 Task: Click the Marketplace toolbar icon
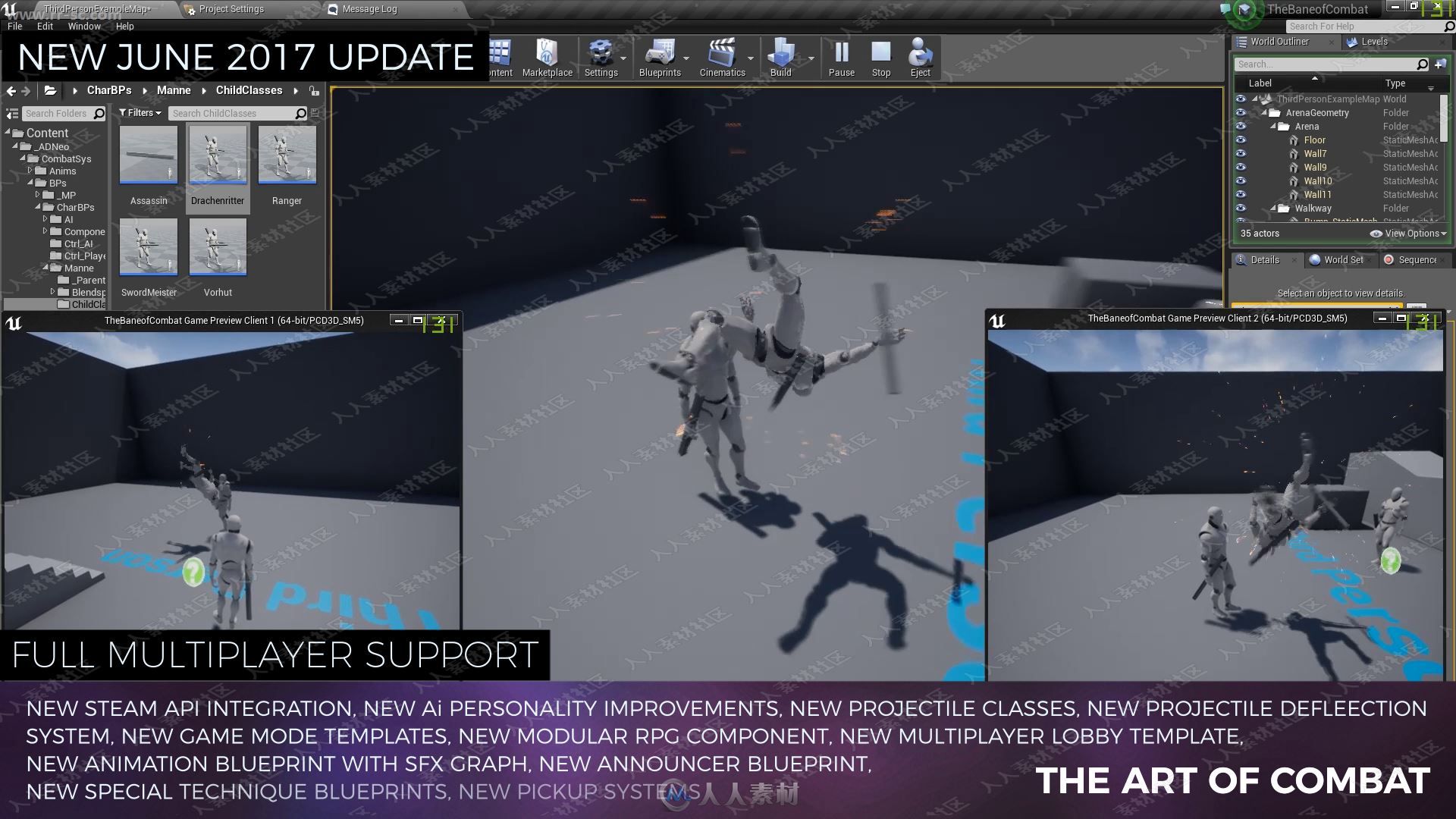click(546, 57)
